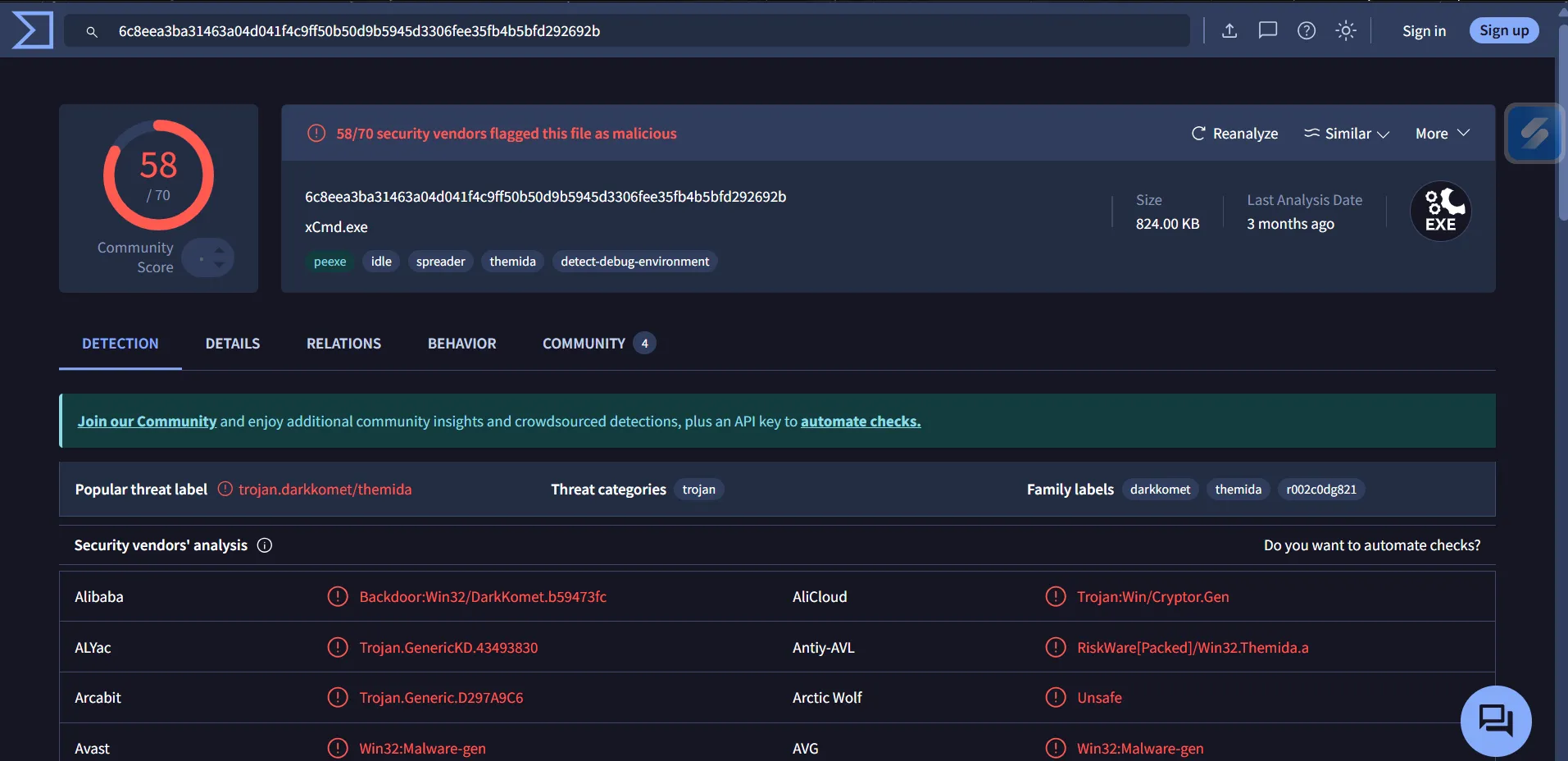Click the EXE file type icon
1568x761 pixels.
[x=1441, y=211]
